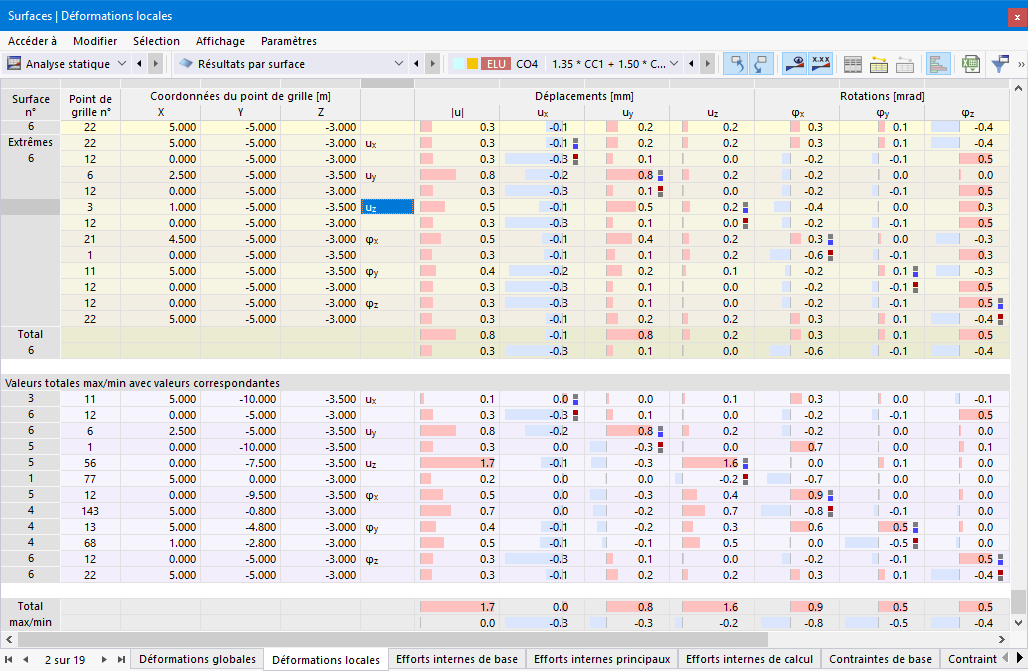
Task: Jump to last tab navigation button
Action: click(x=121, y=659)
